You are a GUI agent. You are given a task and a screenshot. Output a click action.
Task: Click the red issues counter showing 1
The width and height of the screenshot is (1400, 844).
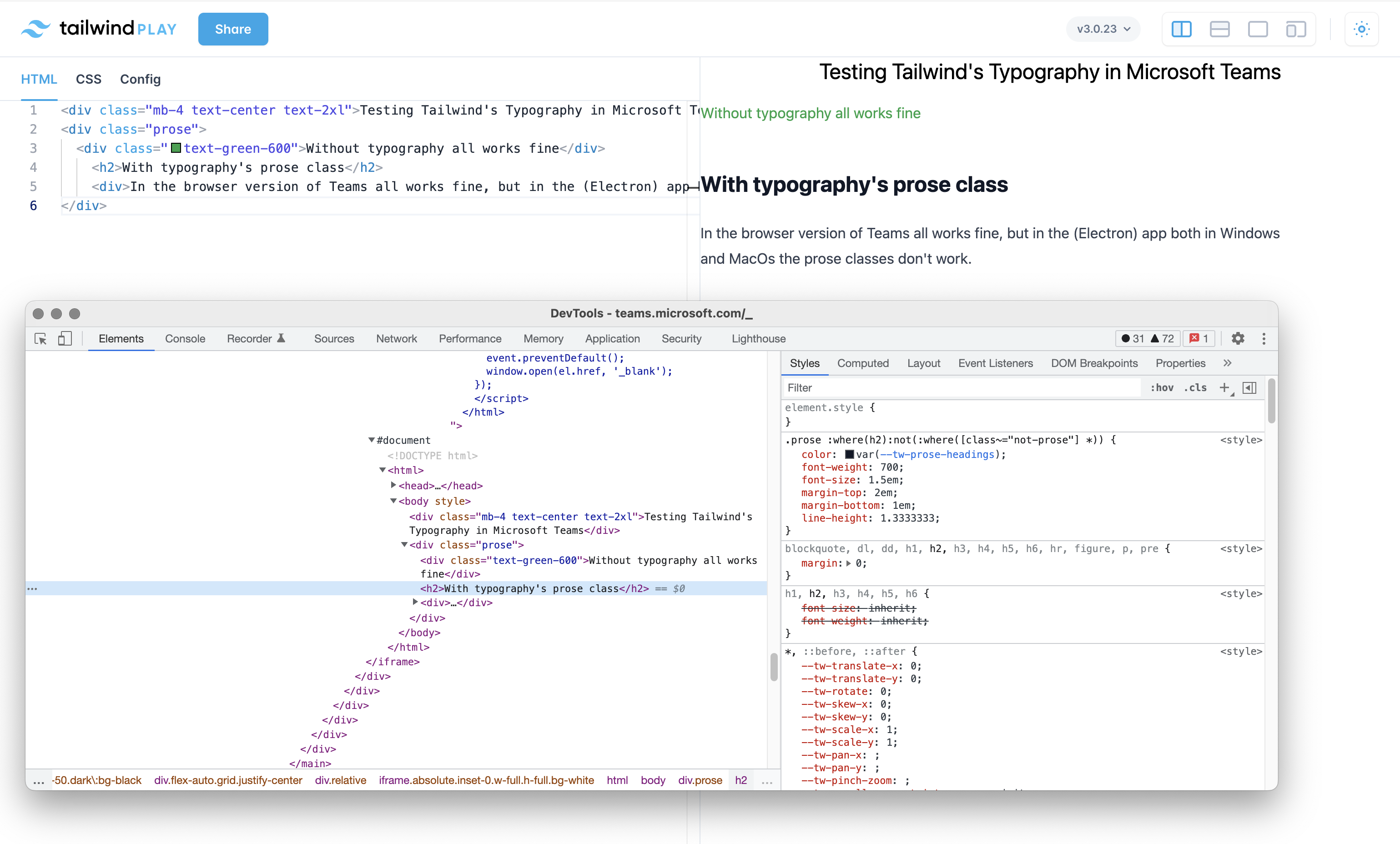[x=1199, y=338]
